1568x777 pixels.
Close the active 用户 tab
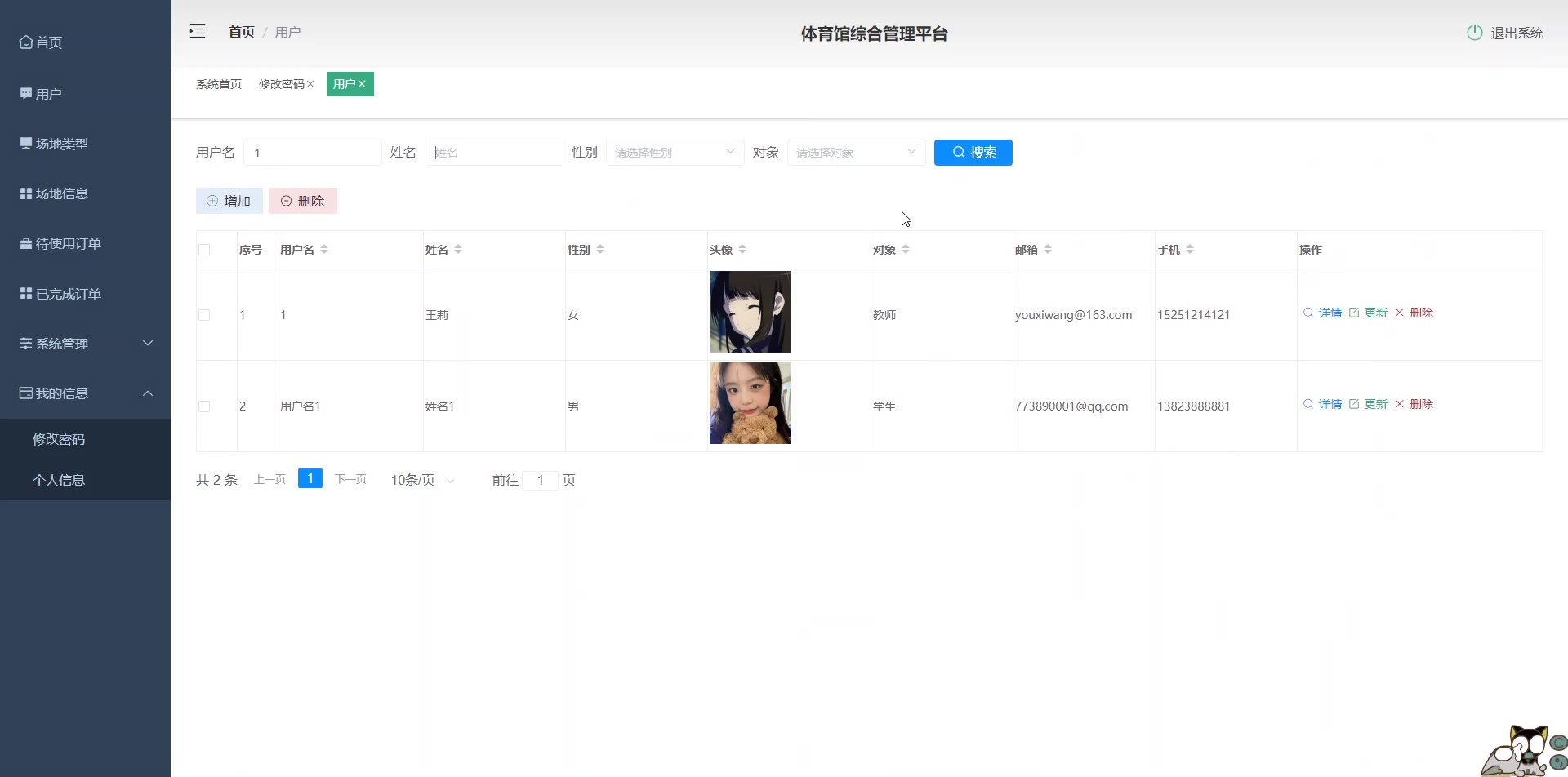point(362,84)
